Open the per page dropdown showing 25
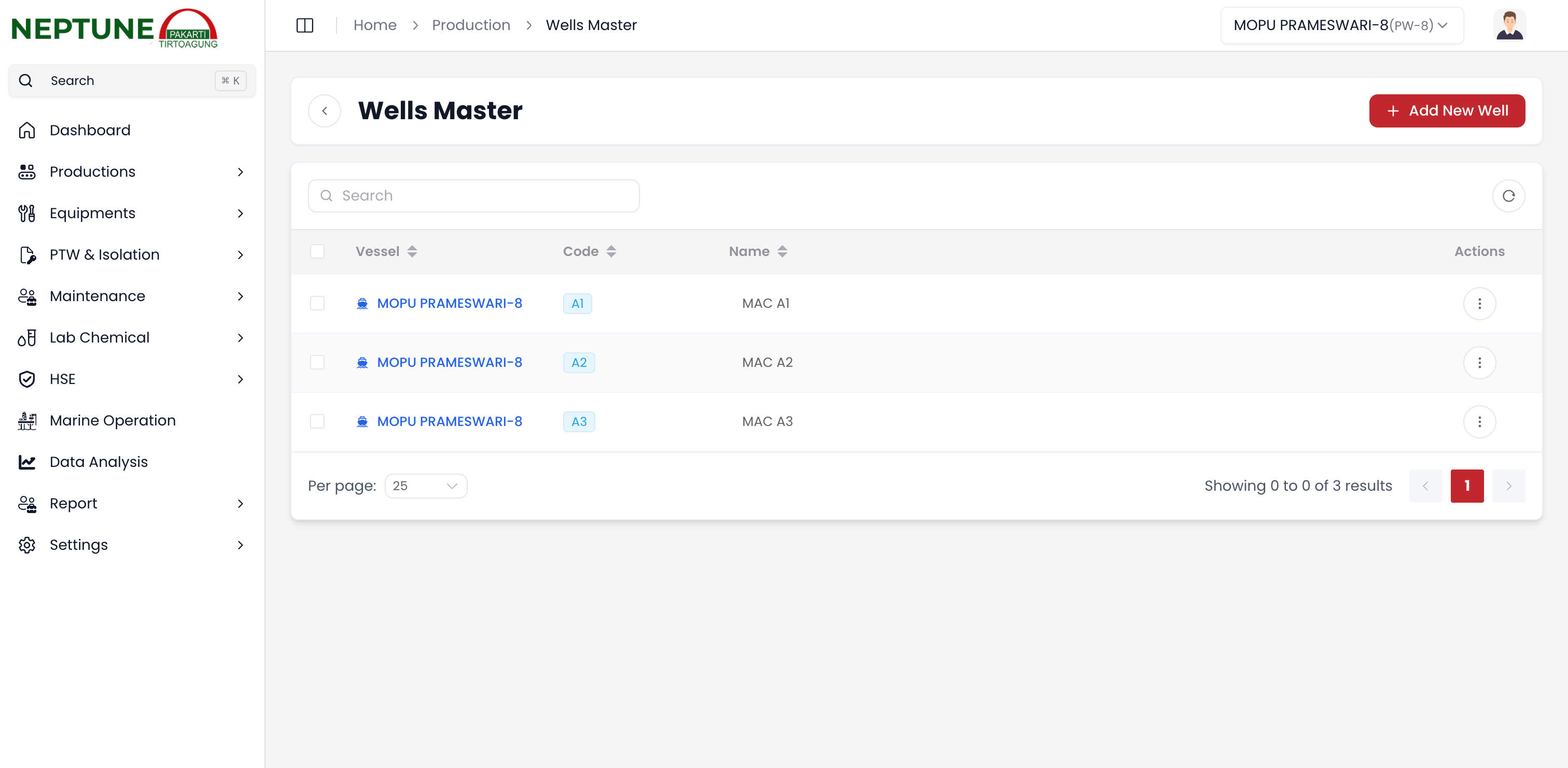The height and width of the screenshot is (768, 1568). point(426,486)
